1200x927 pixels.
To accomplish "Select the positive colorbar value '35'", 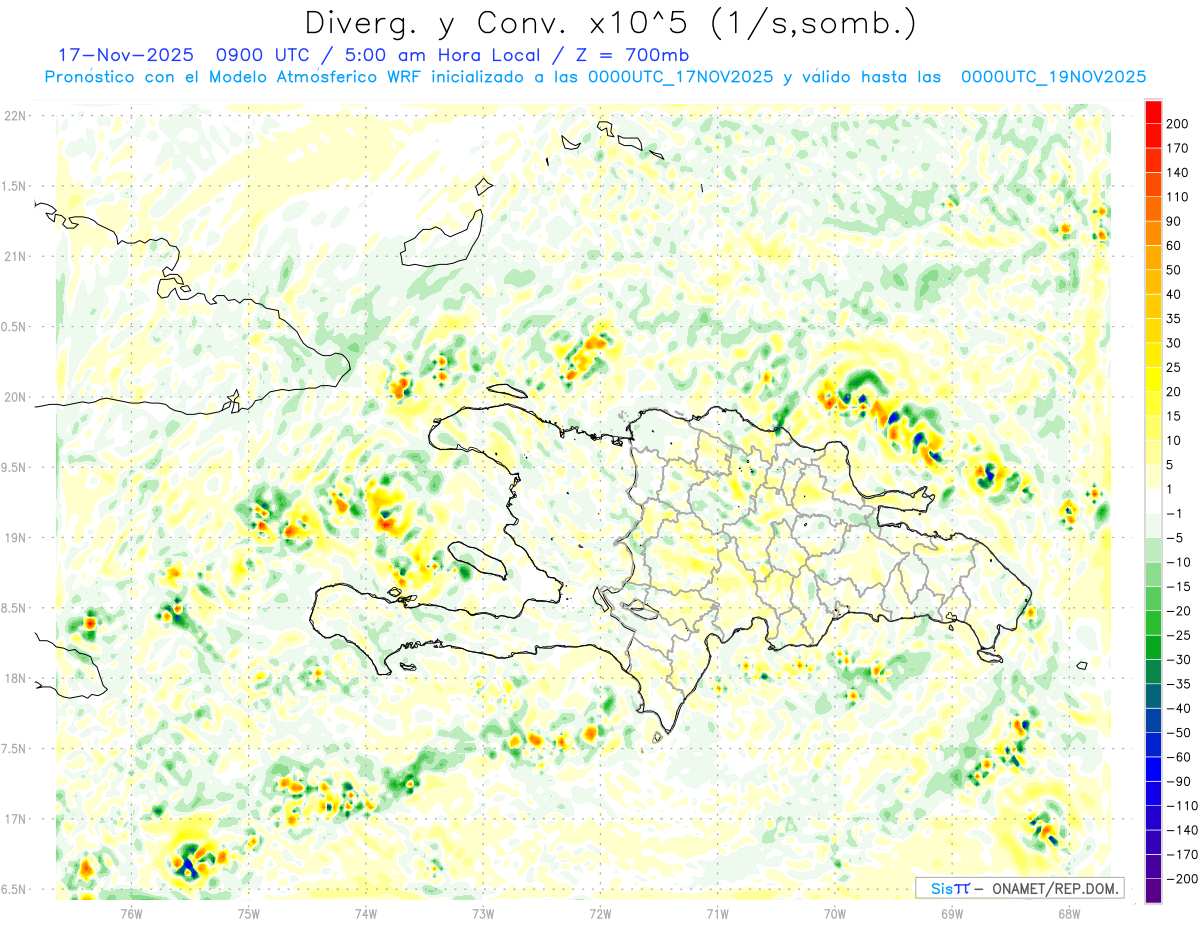I will point(1175,319).
